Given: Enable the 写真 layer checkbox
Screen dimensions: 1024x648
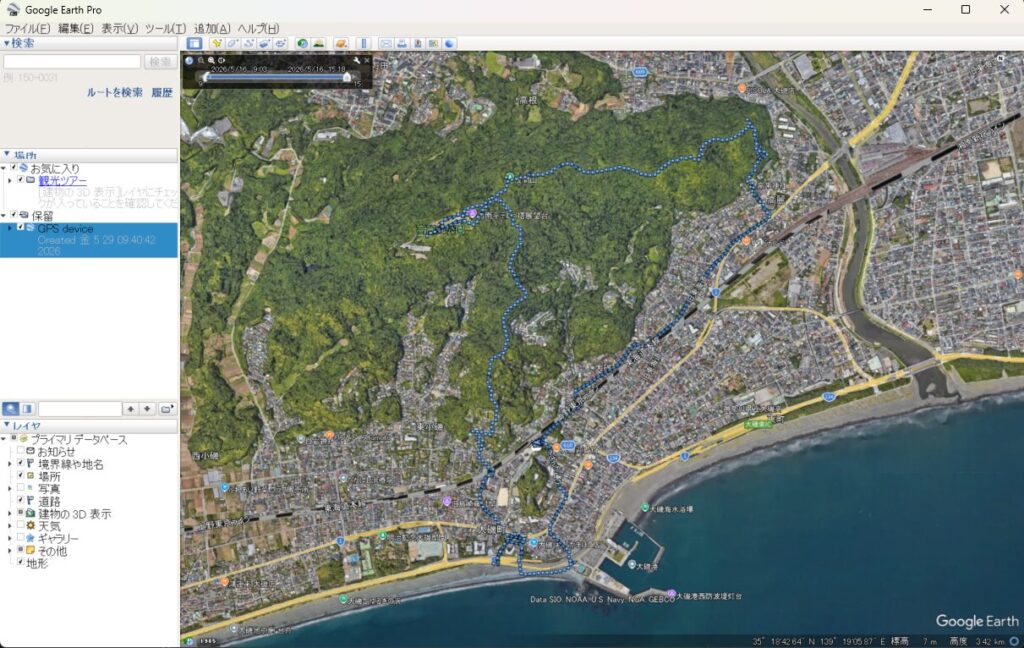Looking at the screenshot, I should [20, 488].
